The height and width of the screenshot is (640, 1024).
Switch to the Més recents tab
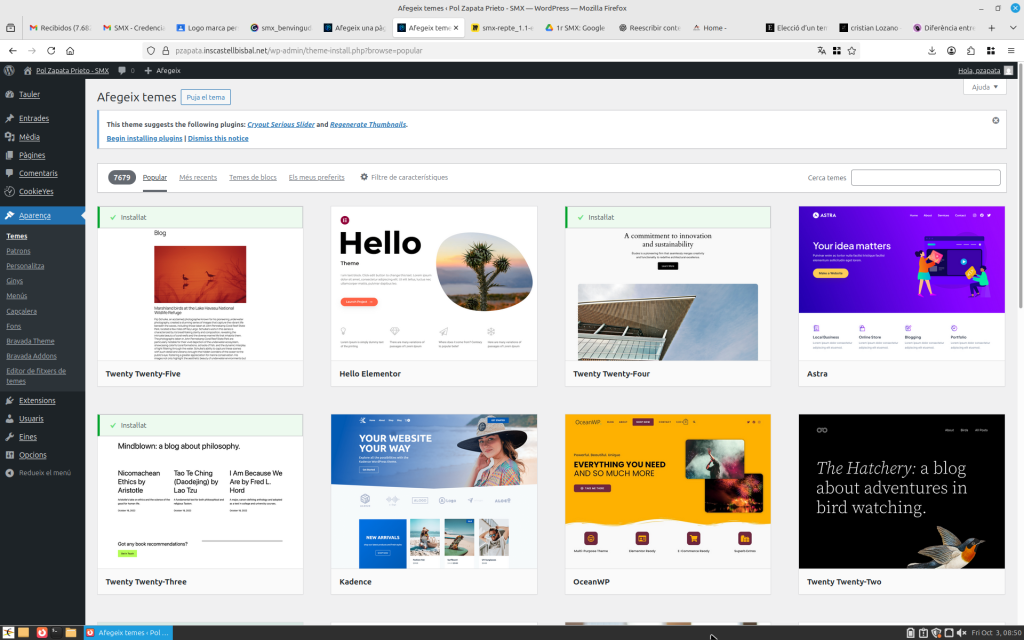pos(198,177)
